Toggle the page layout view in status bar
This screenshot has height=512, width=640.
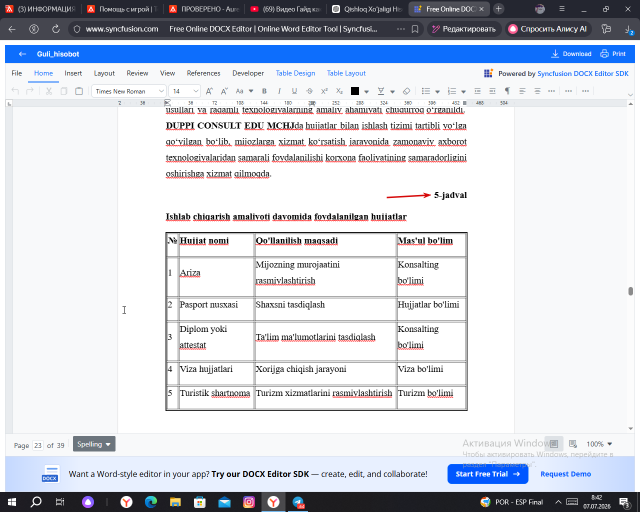pos(554,444)
